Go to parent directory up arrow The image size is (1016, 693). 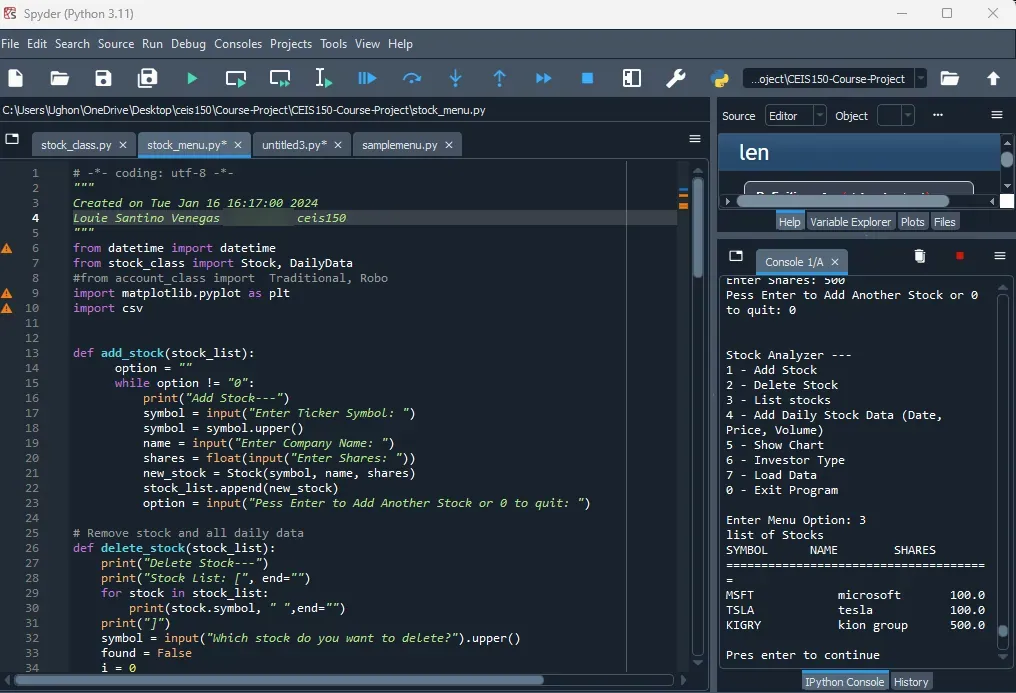click(x=993, y=78)
